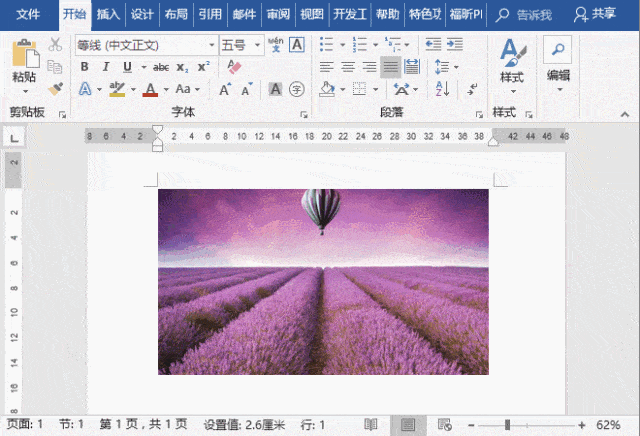Apply bullet list
The image size is (640, 436).
tap(327, 44)
